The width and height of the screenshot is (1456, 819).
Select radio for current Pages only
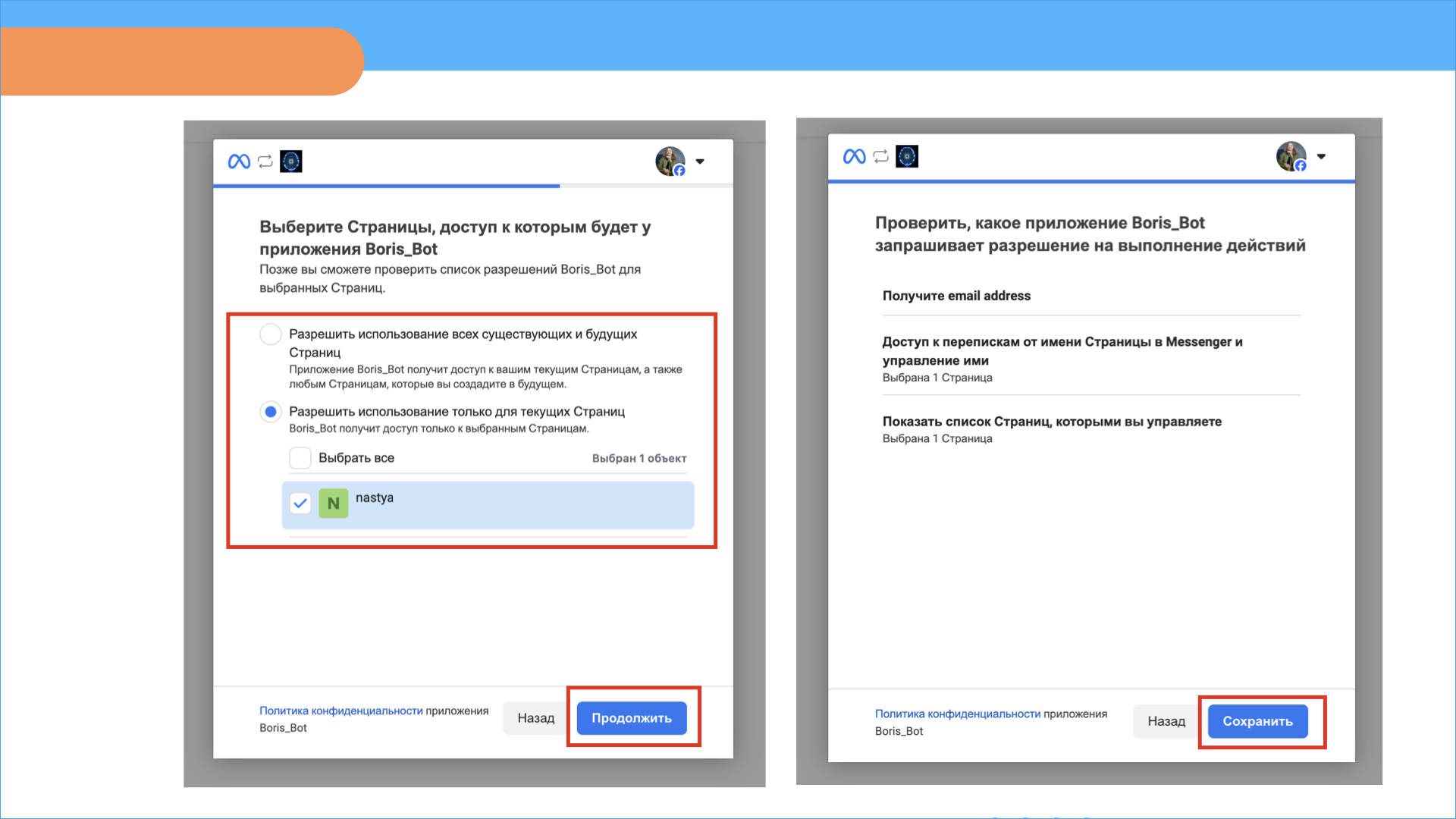[x=271, y=412]
